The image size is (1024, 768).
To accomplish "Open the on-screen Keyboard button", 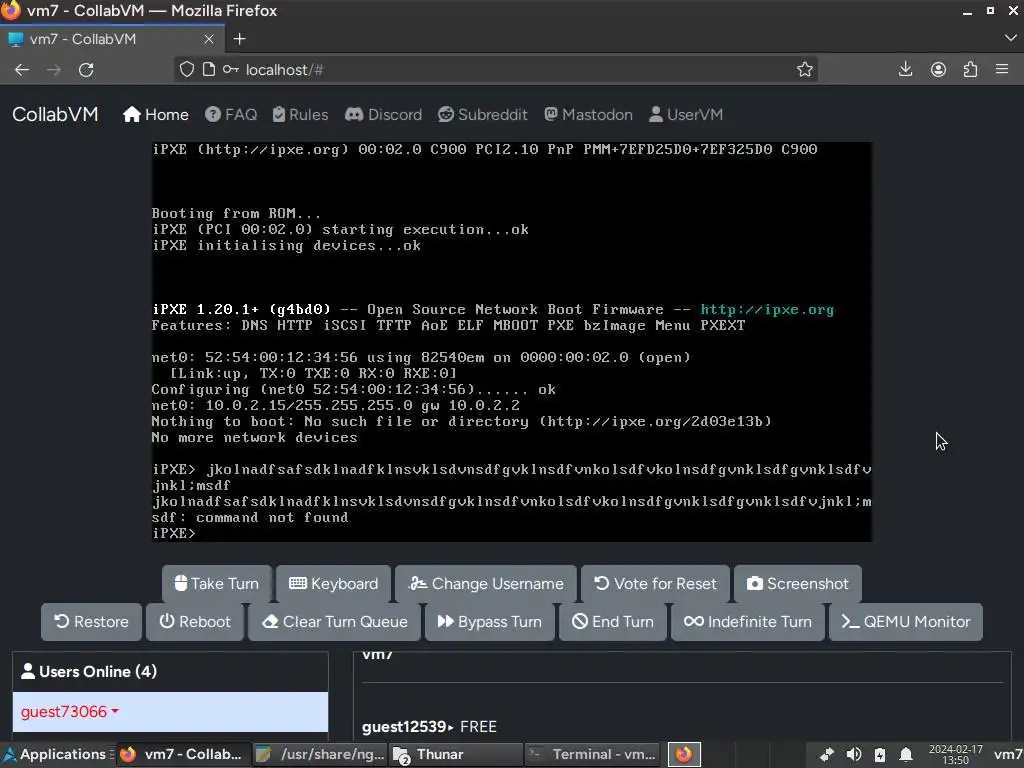I will click(x=333, y=583).
